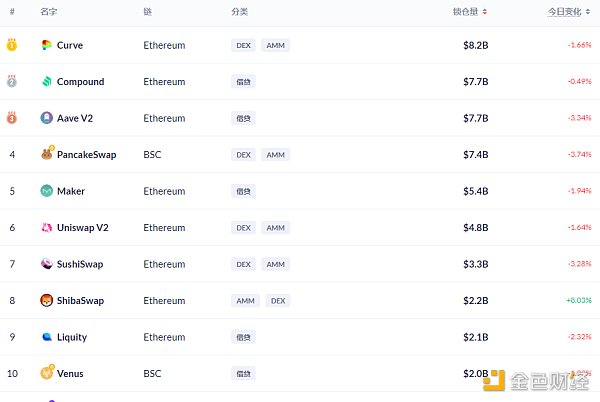Click the 链 column header
The width and height of the screenshot is (600, 402).
(148, 12)
